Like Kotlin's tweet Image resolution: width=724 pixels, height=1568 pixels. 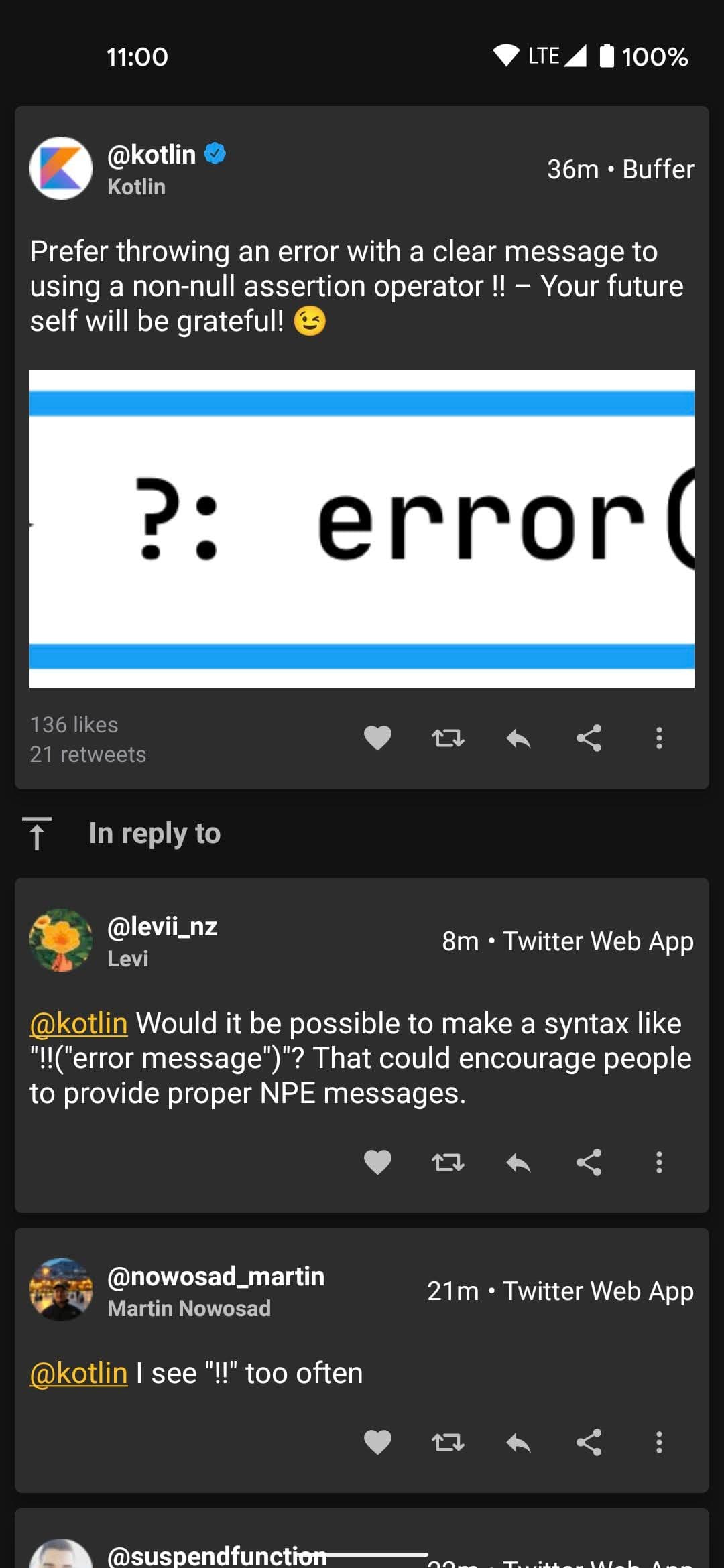(378, 738)
